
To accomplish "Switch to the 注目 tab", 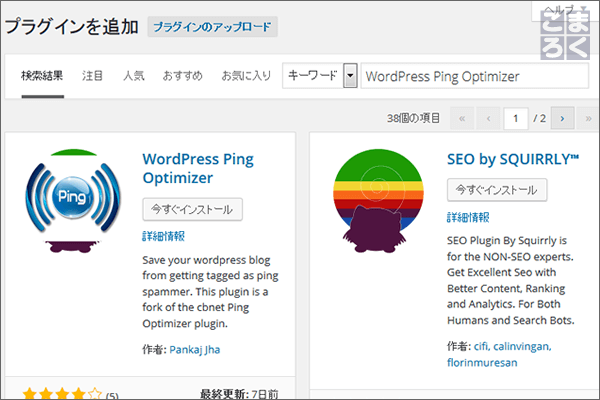I will (92, 76).
